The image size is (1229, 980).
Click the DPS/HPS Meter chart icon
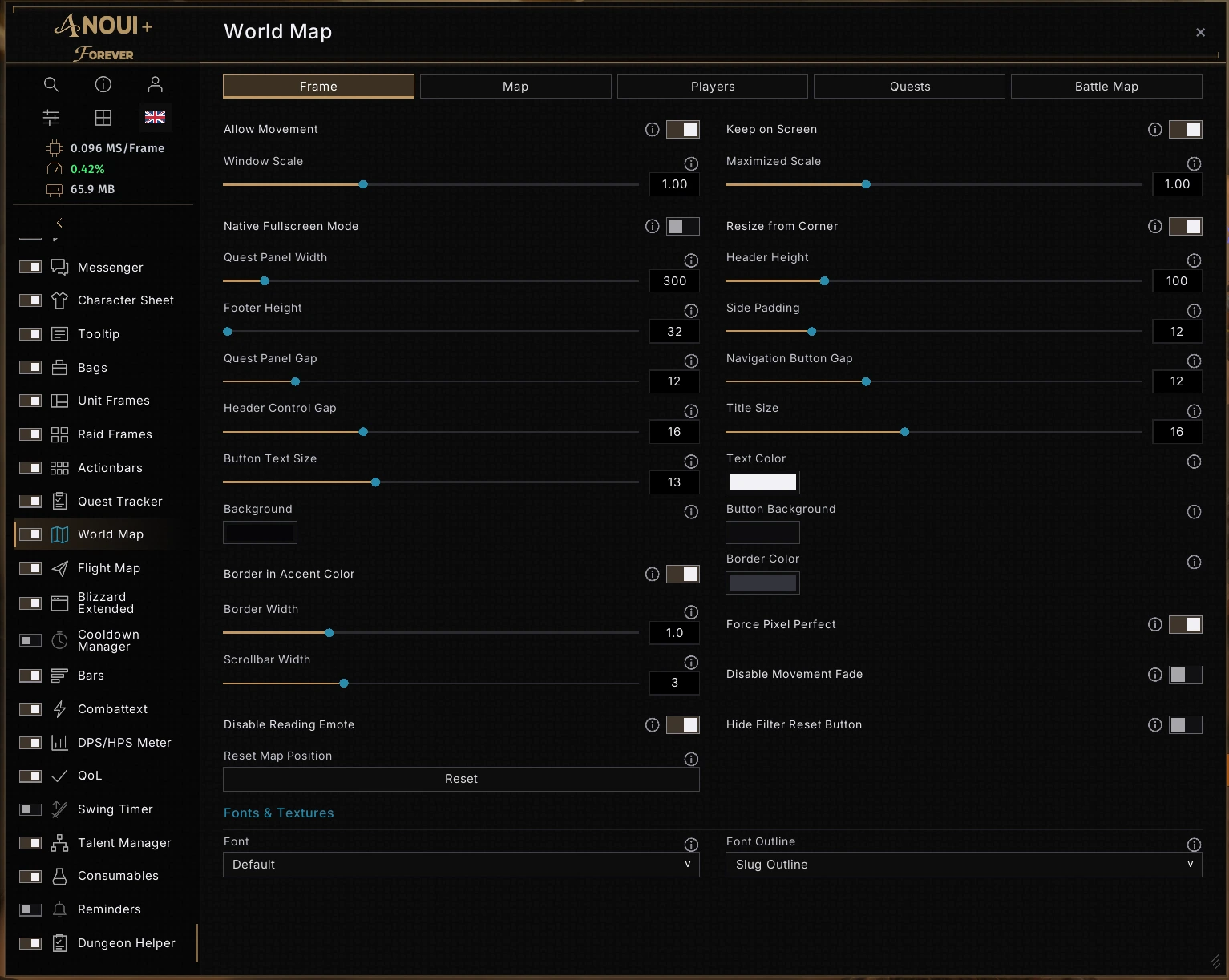(59, 743)
